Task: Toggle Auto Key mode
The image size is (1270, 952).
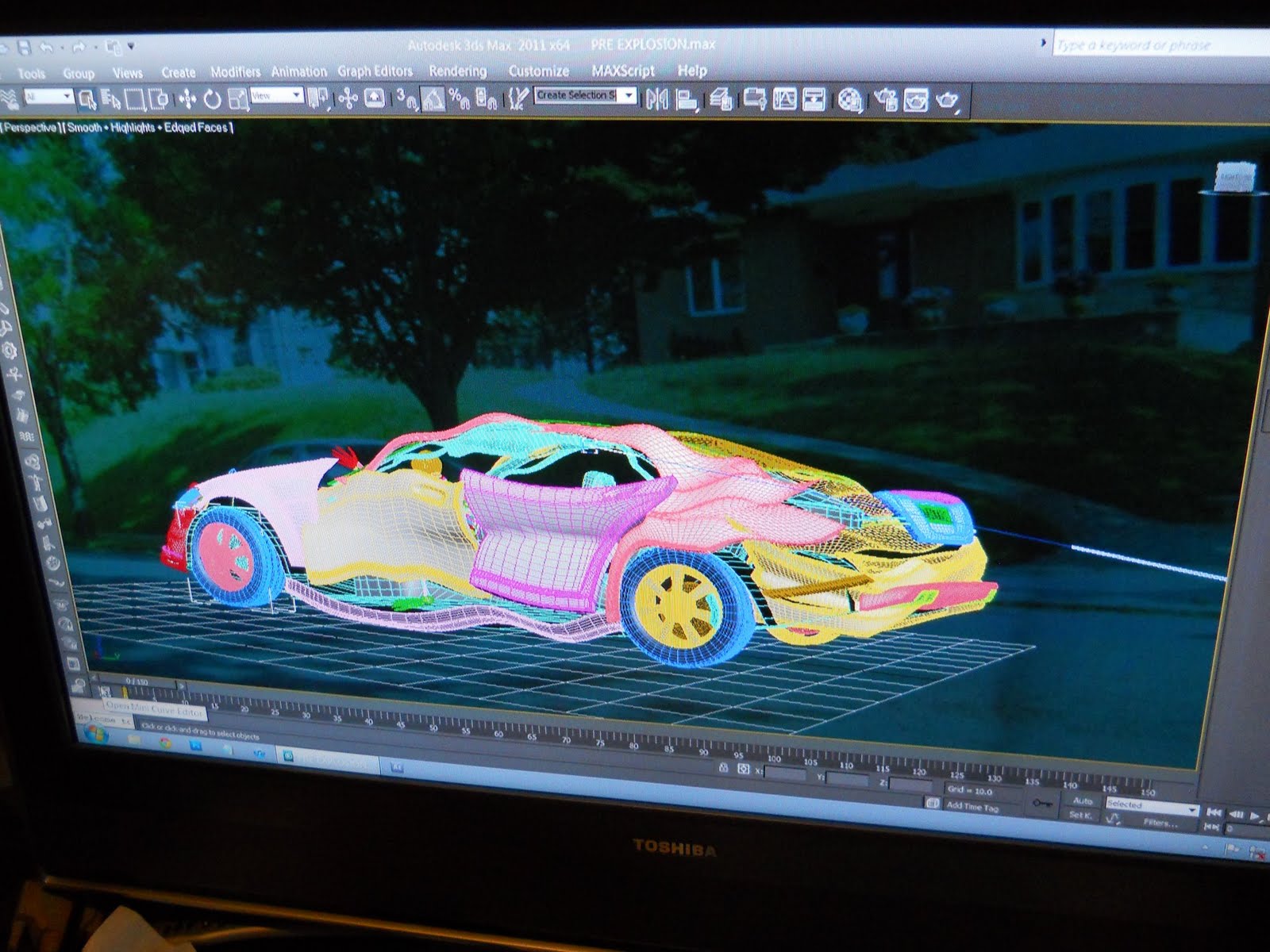Action: [1083, 801]
